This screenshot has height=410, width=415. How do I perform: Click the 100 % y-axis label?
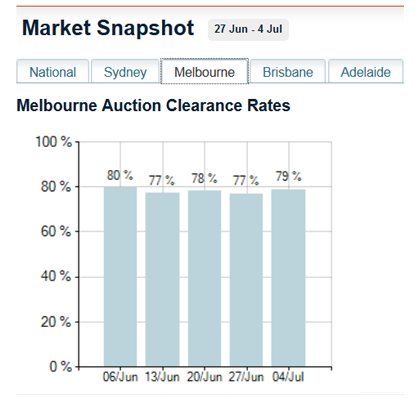(x=53, y=142)
